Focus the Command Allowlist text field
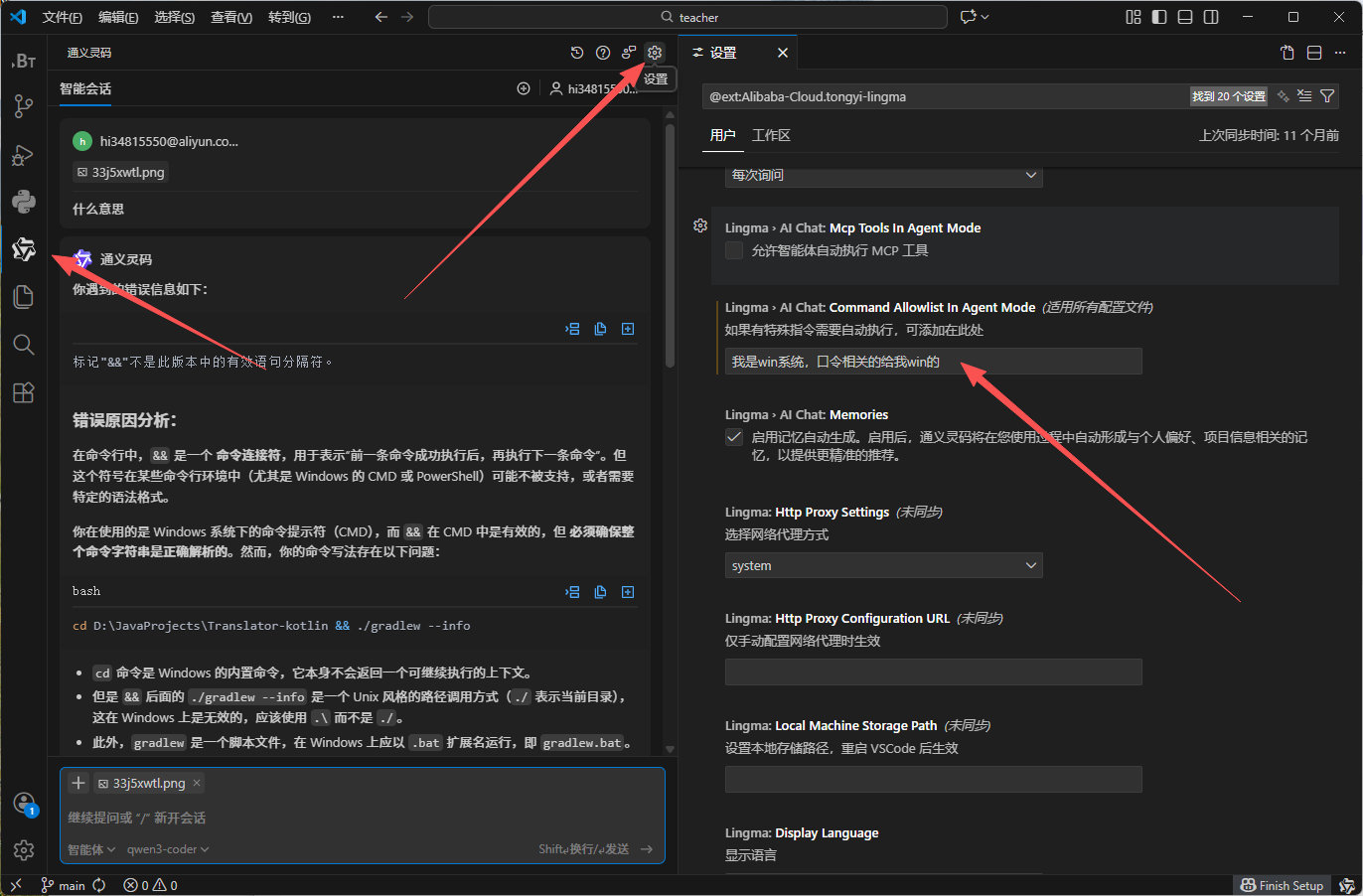Image resolution: width=1363 pixels, height=896 pixels. 934,362
